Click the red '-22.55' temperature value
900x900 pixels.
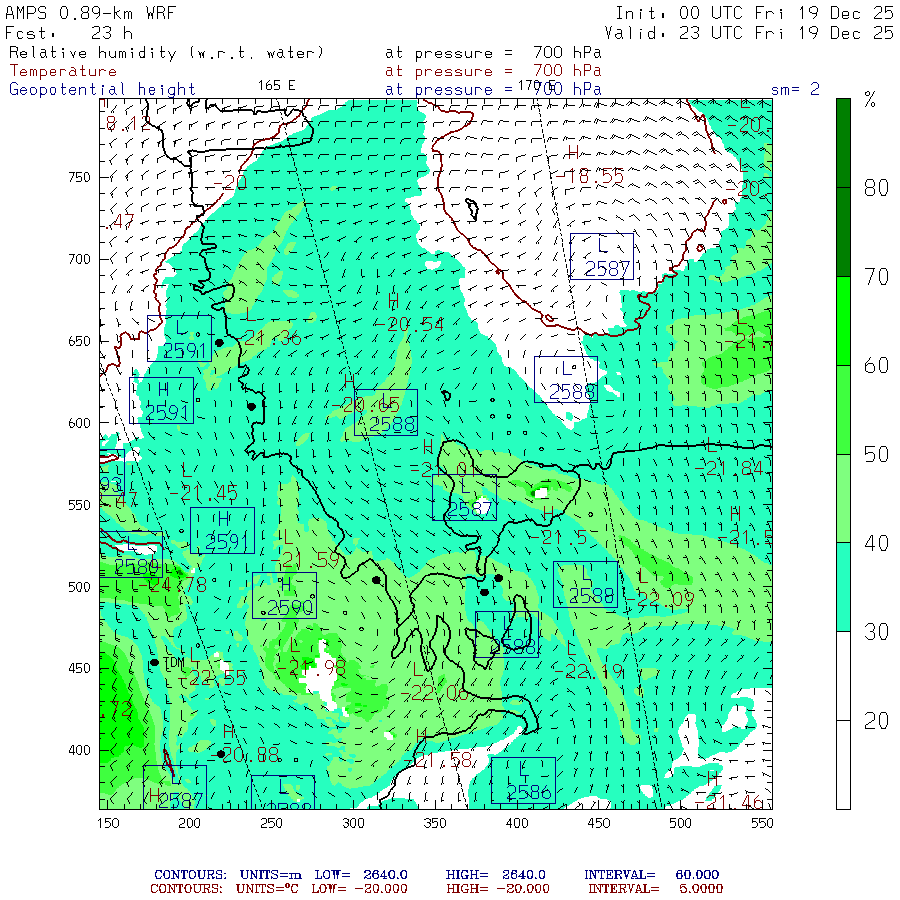click(212, 678)
